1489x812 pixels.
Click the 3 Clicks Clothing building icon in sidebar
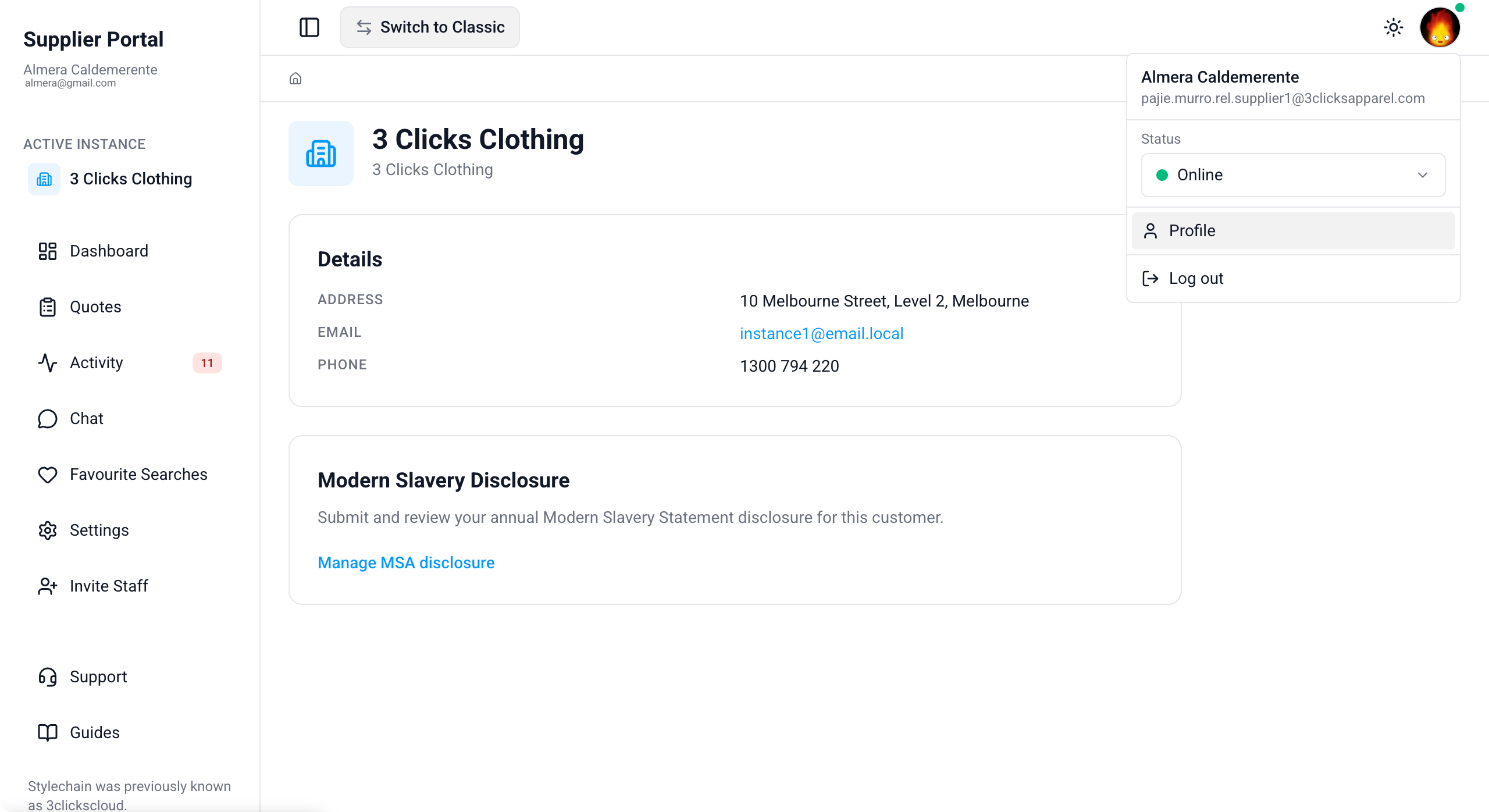(x=44, y=179)
